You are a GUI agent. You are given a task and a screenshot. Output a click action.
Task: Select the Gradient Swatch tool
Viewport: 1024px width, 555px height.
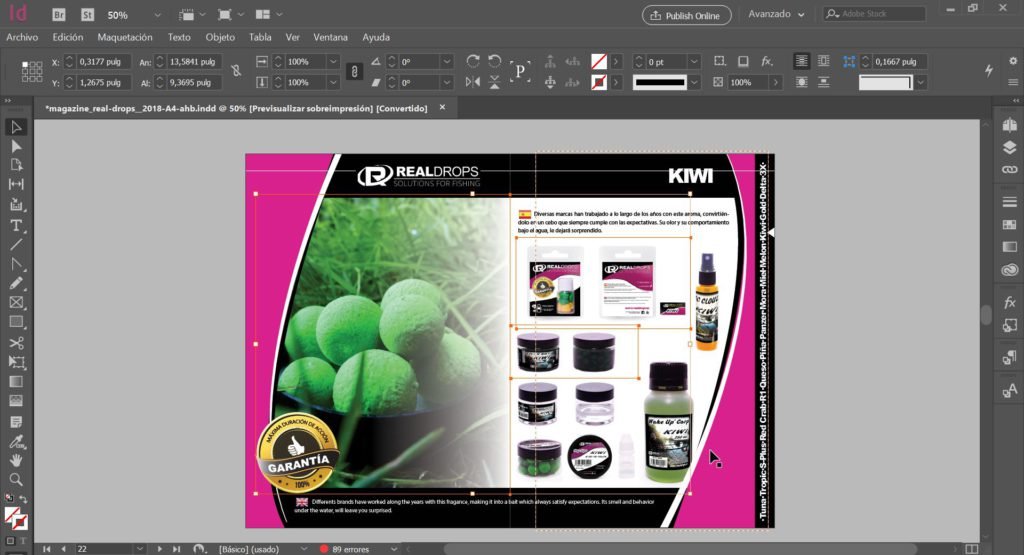pyautogui.click(x=16, y=382)
